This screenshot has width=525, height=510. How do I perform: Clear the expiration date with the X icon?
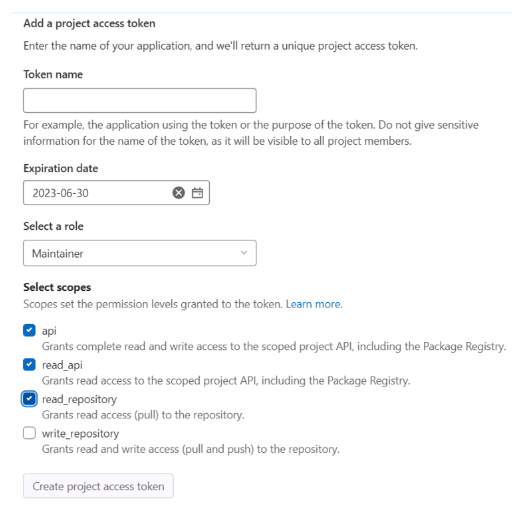tap(178, 193)
